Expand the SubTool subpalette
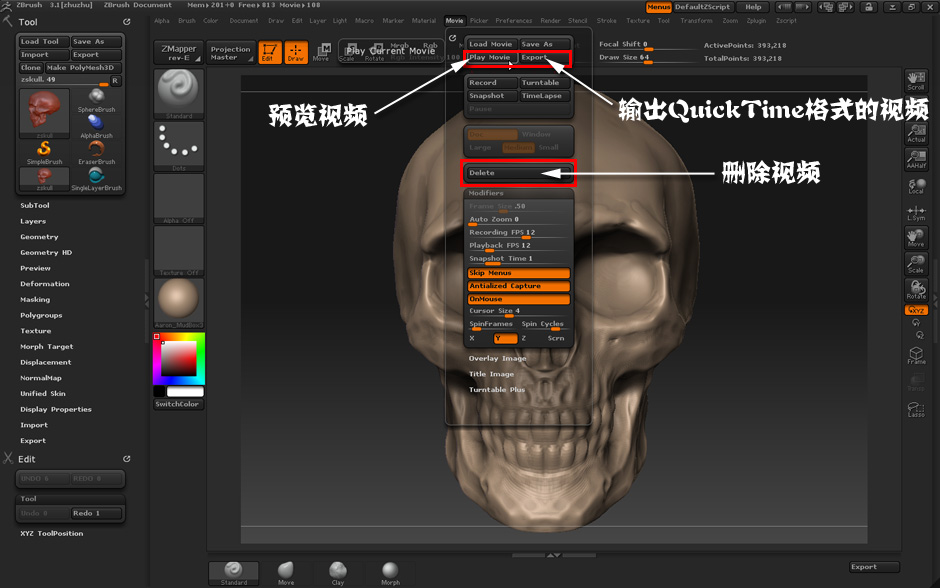The image size is (940, 588). click(35, 206)
